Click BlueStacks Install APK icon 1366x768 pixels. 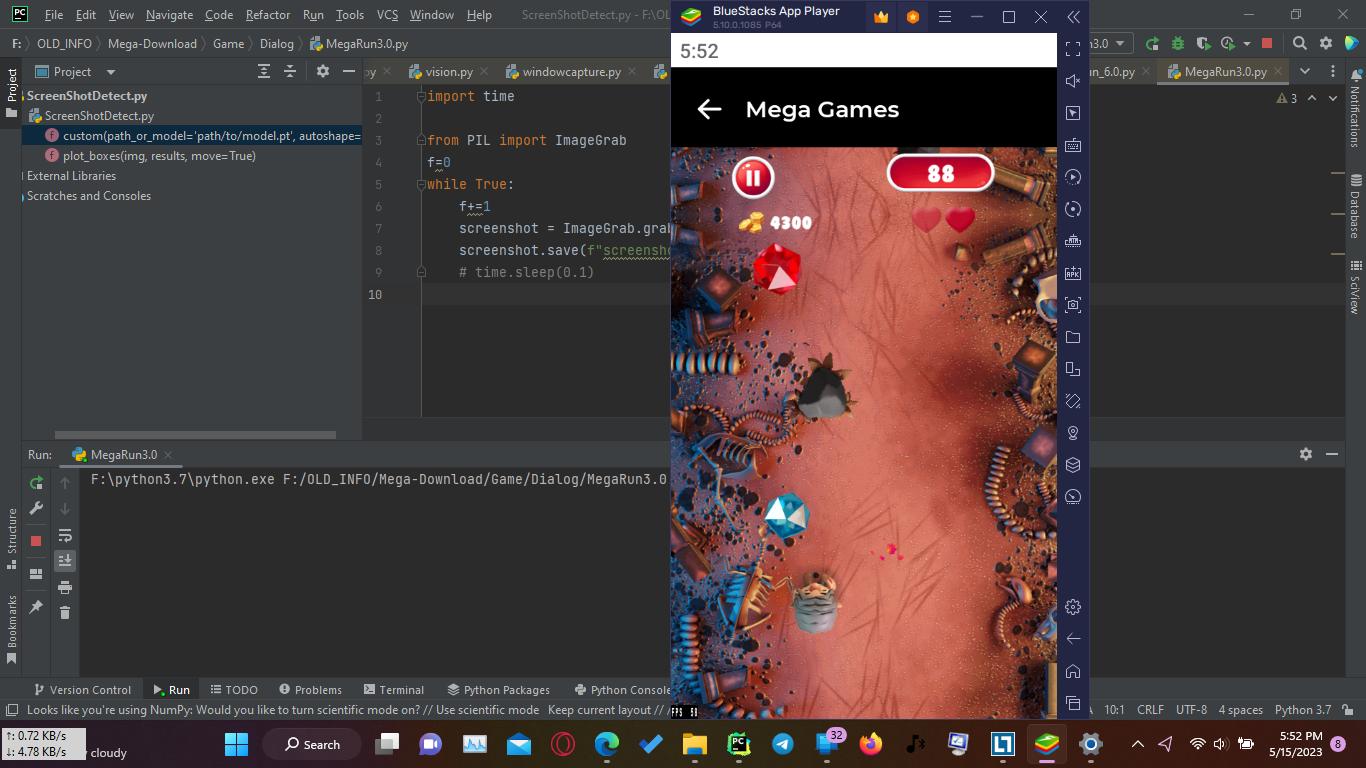pos(1073,273)
